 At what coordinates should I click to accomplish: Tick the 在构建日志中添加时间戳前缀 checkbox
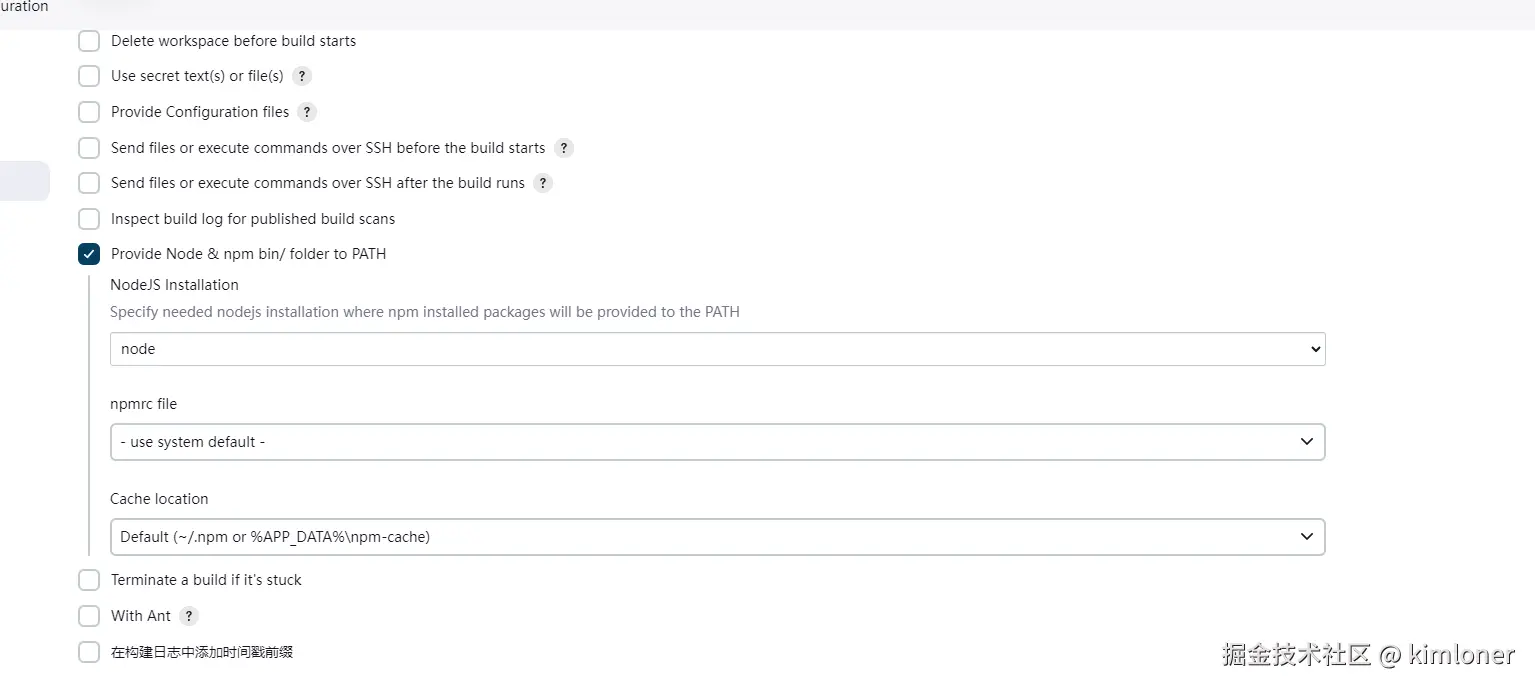coord(89,652)
